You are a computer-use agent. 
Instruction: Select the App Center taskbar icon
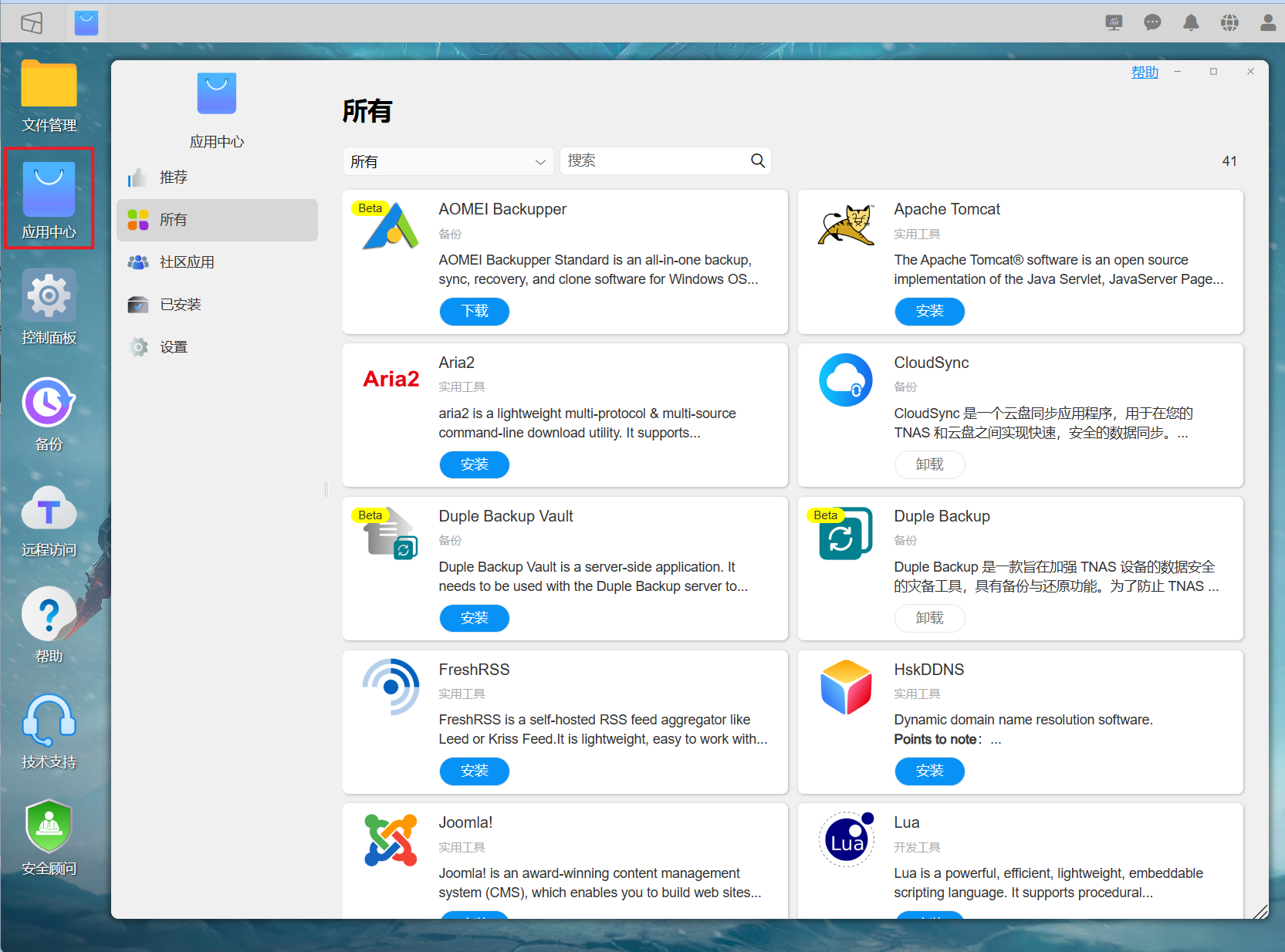pyautogui.click(x=86, y=23)
